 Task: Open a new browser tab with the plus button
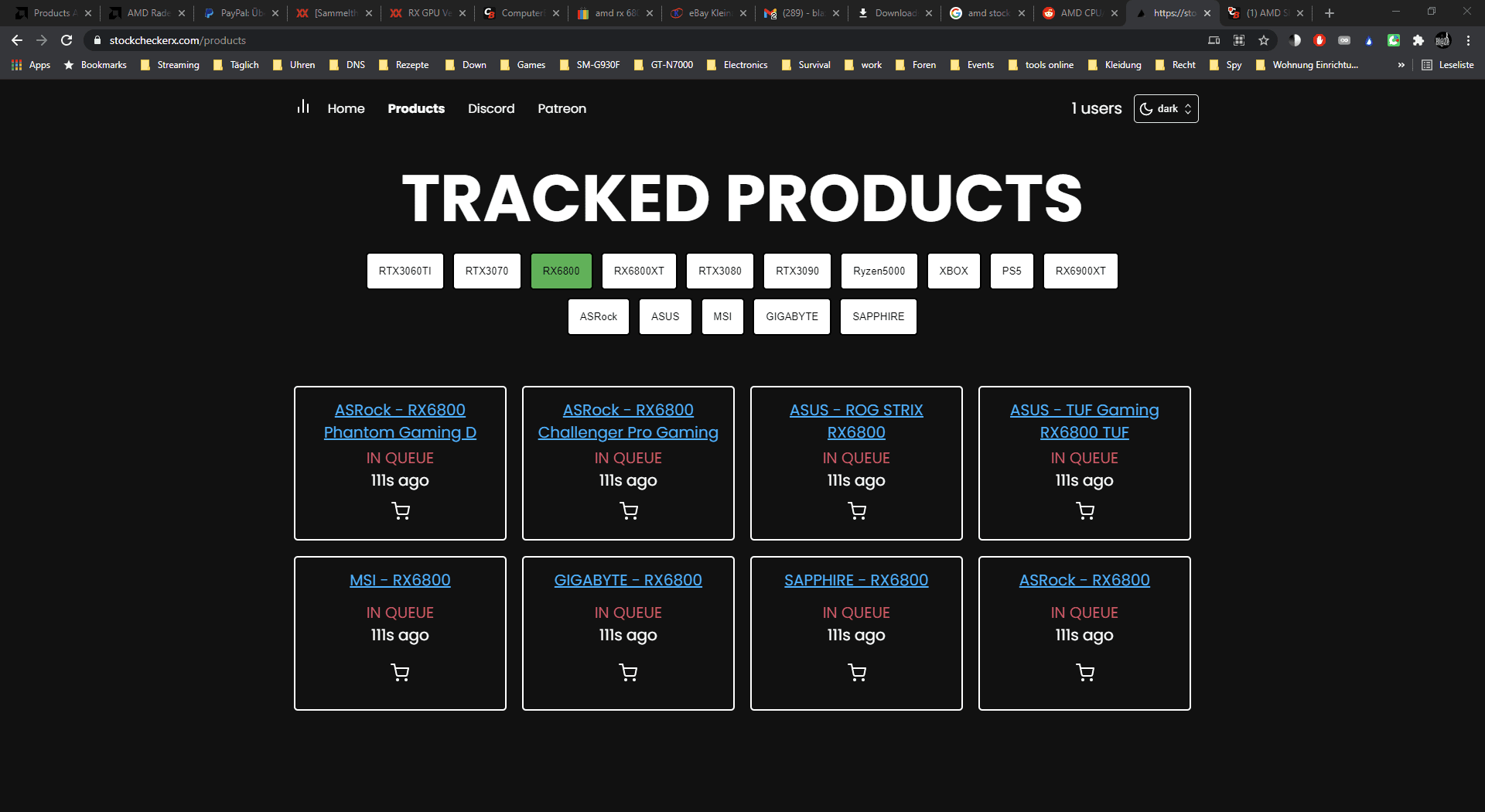1330,13
